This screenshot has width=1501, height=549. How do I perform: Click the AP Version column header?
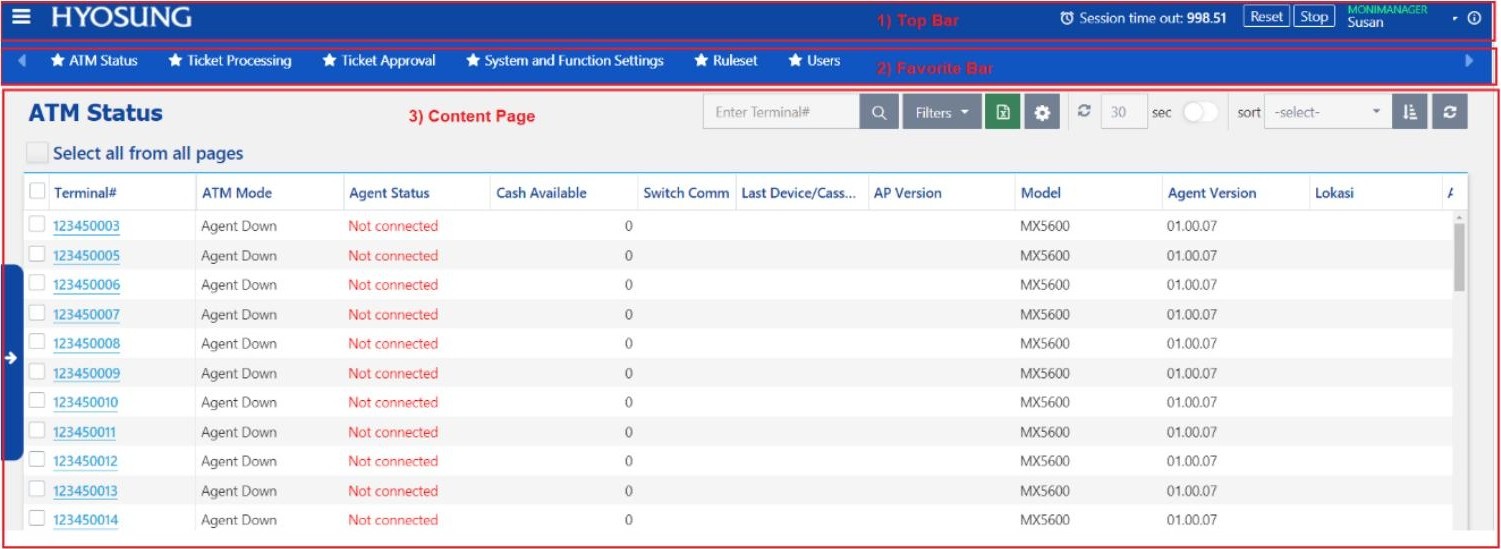[908, 193]
